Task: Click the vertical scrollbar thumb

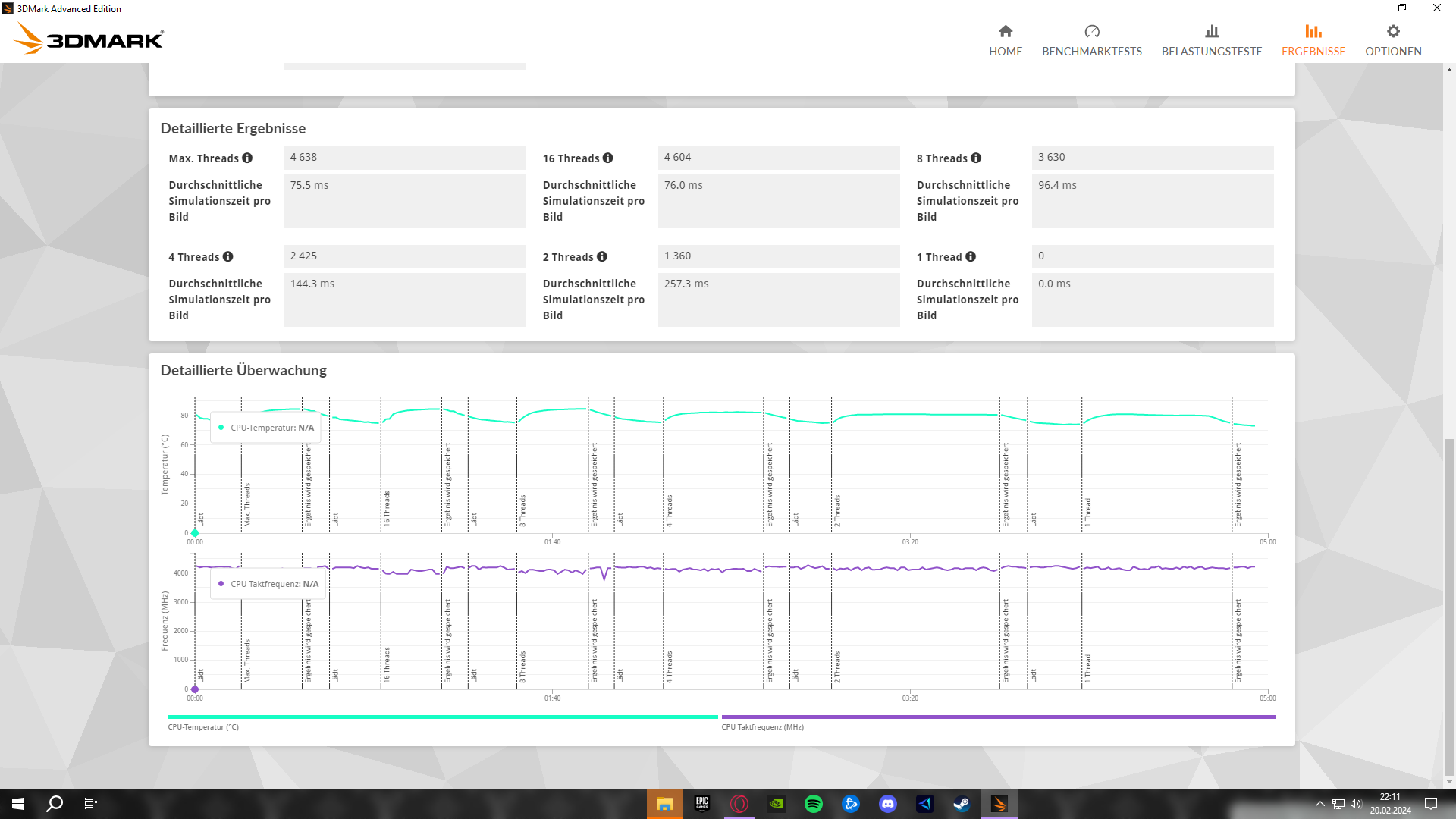Action: click(1449, 607)
